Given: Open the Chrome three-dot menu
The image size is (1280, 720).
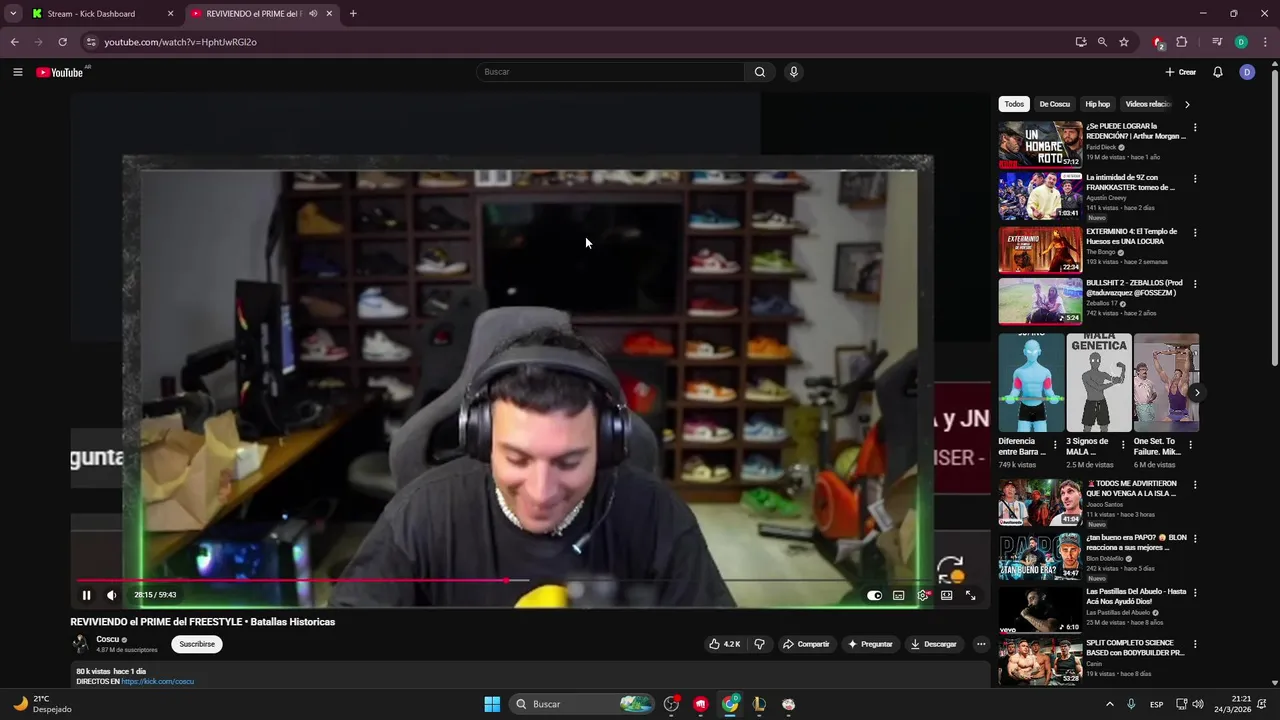Looking at the screenshot, I should point(1265,42).
